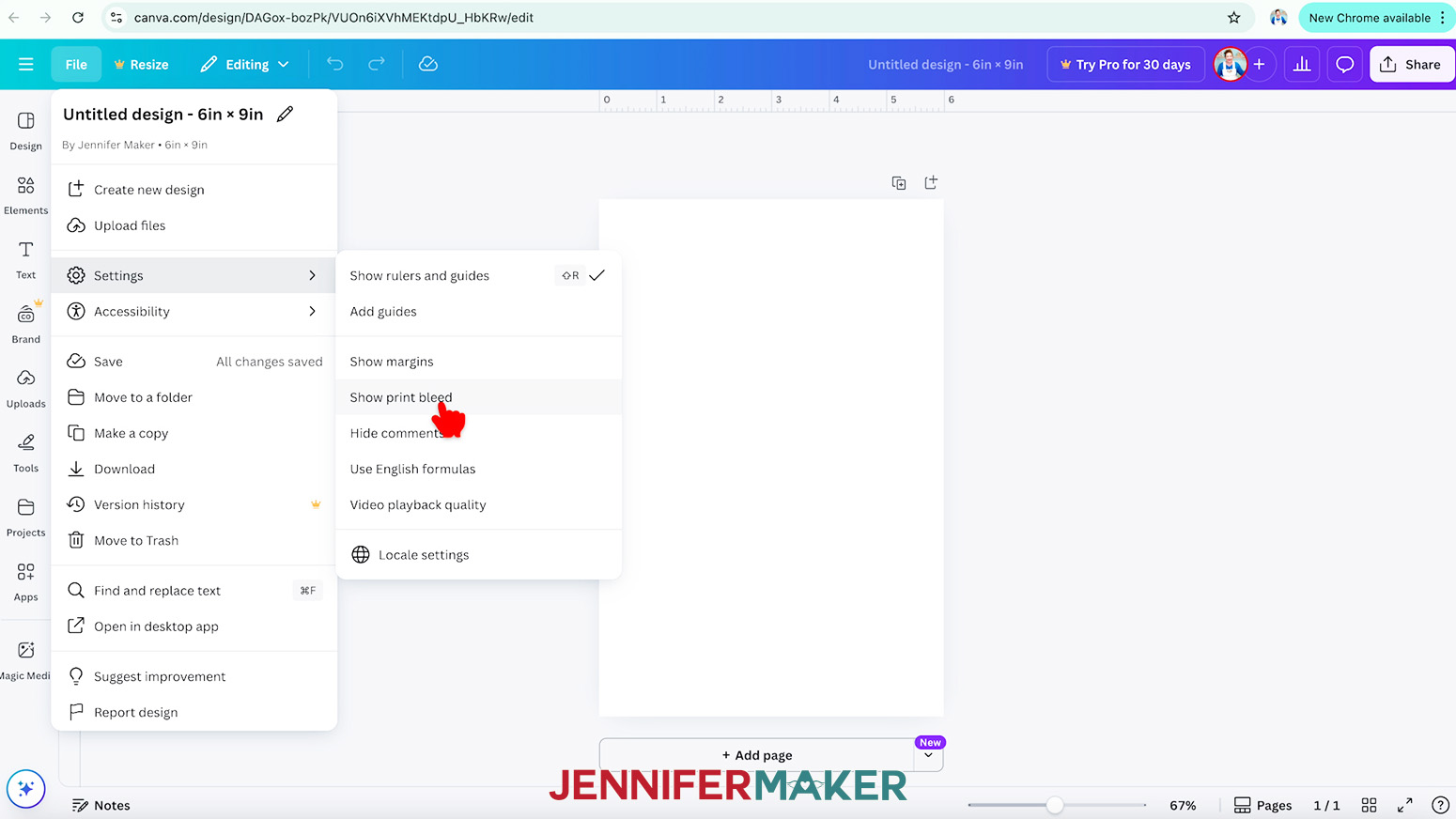Open the Editing mode dropdown
Viewport: 1456px width, 819px height.
244,64
